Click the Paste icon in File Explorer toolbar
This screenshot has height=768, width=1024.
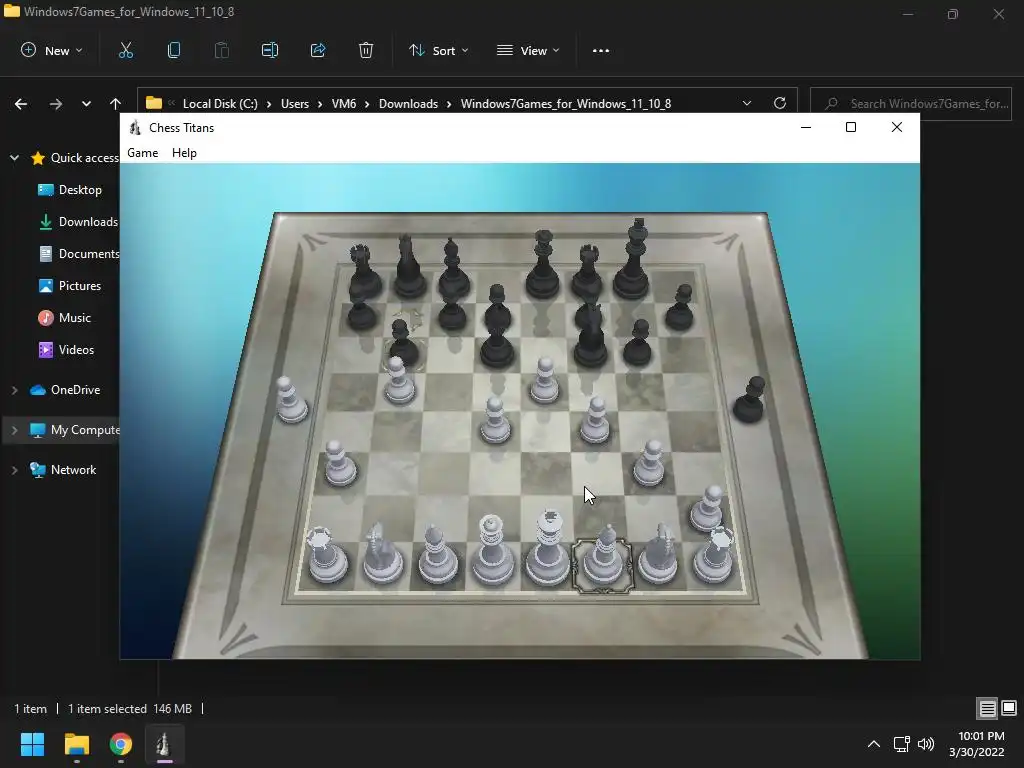(222, 50)
